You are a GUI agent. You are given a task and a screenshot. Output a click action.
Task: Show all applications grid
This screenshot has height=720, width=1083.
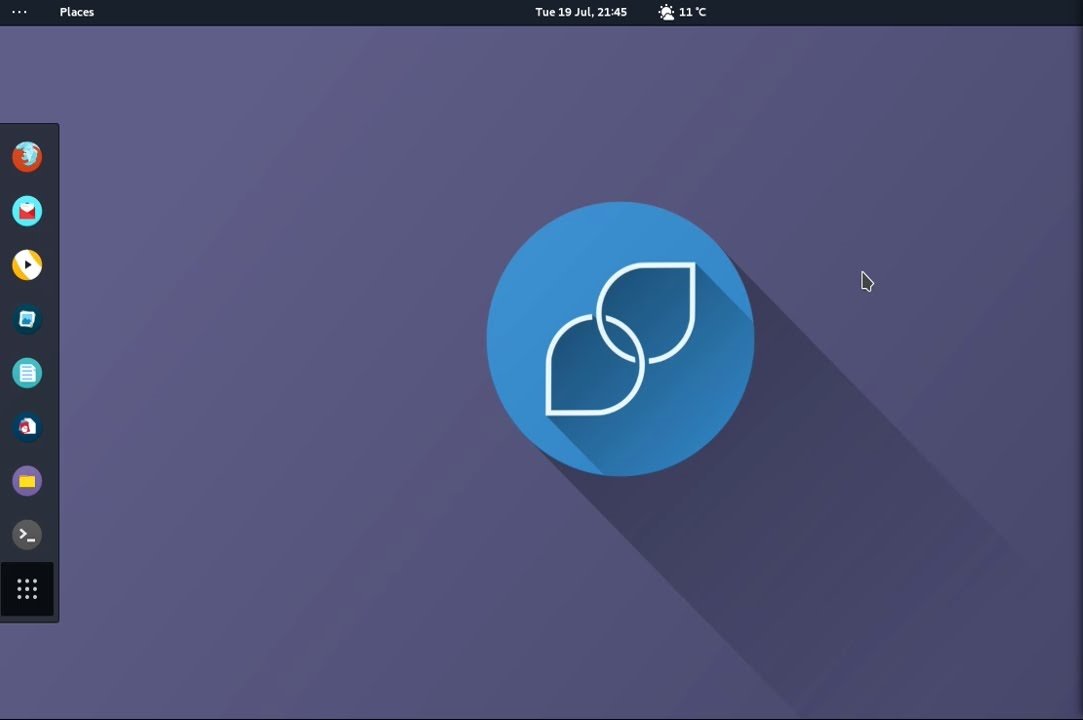click(27, 589)
